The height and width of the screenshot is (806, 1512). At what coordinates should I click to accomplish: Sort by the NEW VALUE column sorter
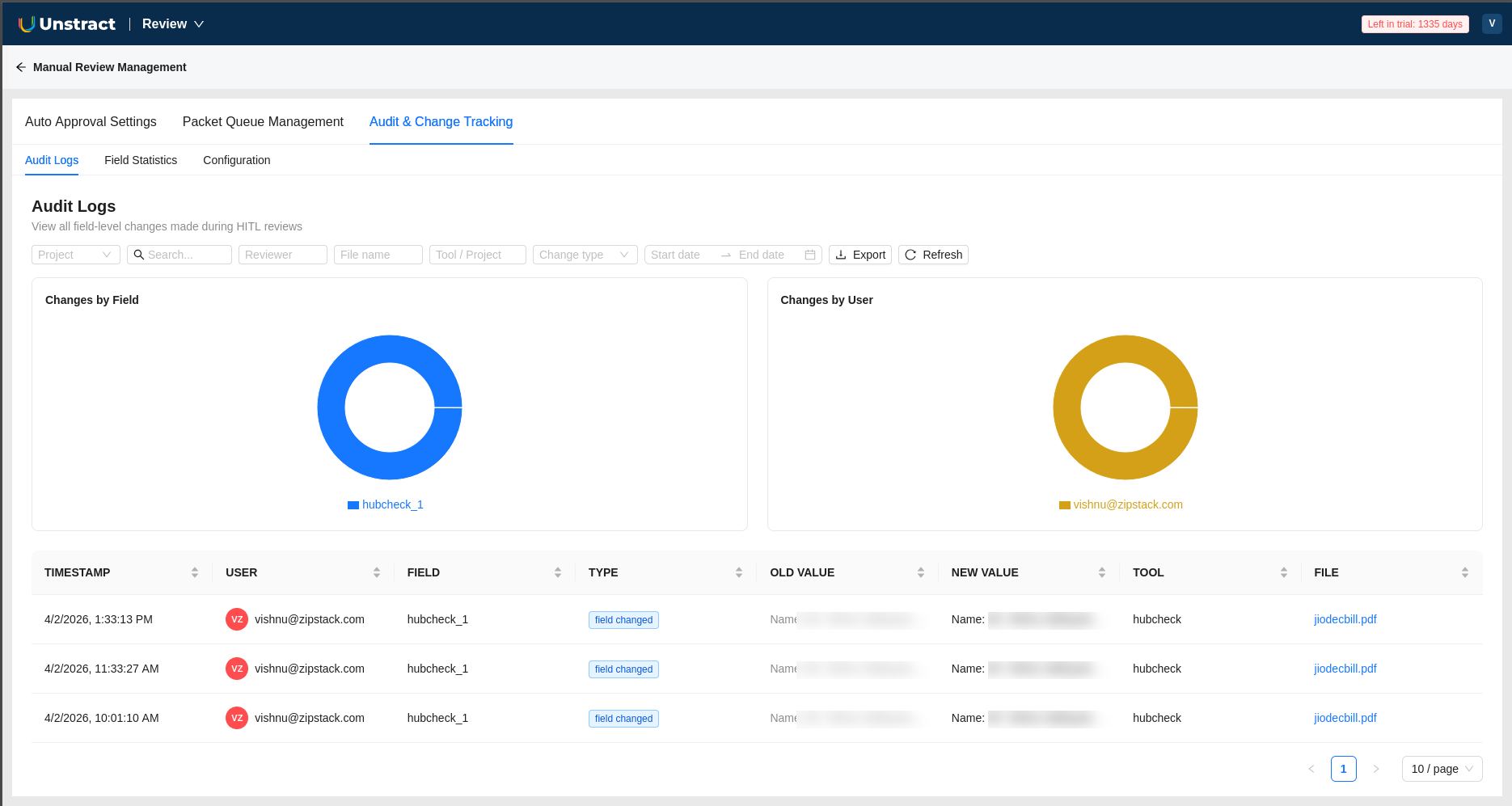[x=1102, y=572]
